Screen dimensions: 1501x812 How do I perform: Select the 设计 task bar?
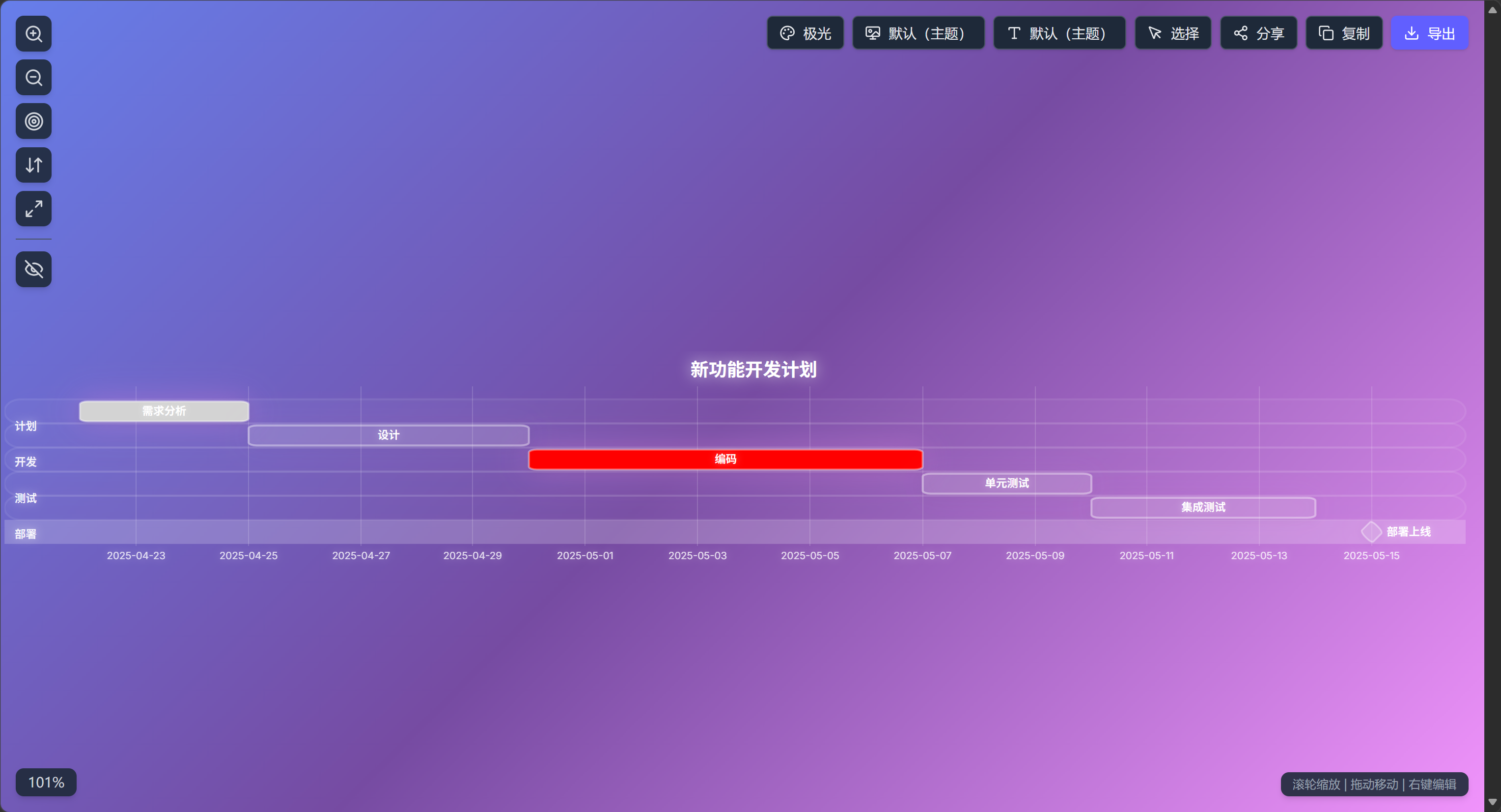tap(389, 435)
